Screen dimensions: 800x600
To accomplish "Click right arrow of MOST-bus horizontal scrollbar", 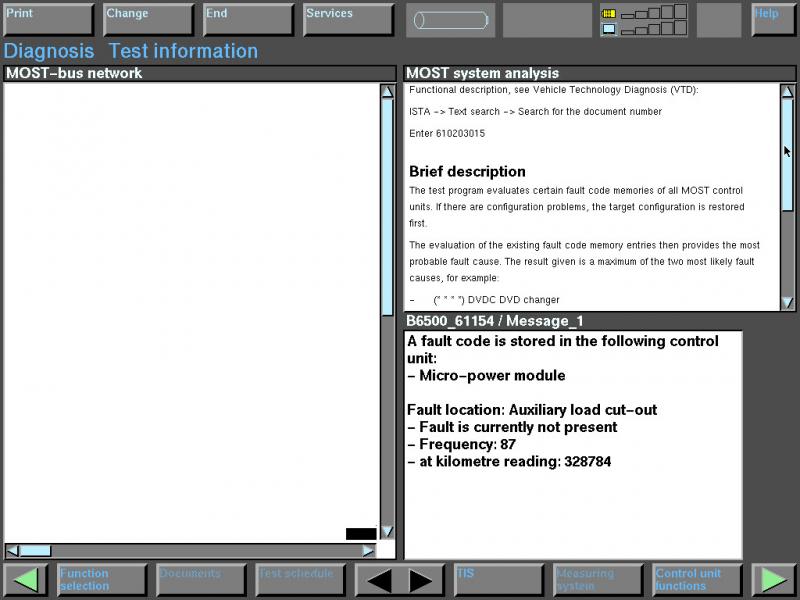I will (368, 550).
